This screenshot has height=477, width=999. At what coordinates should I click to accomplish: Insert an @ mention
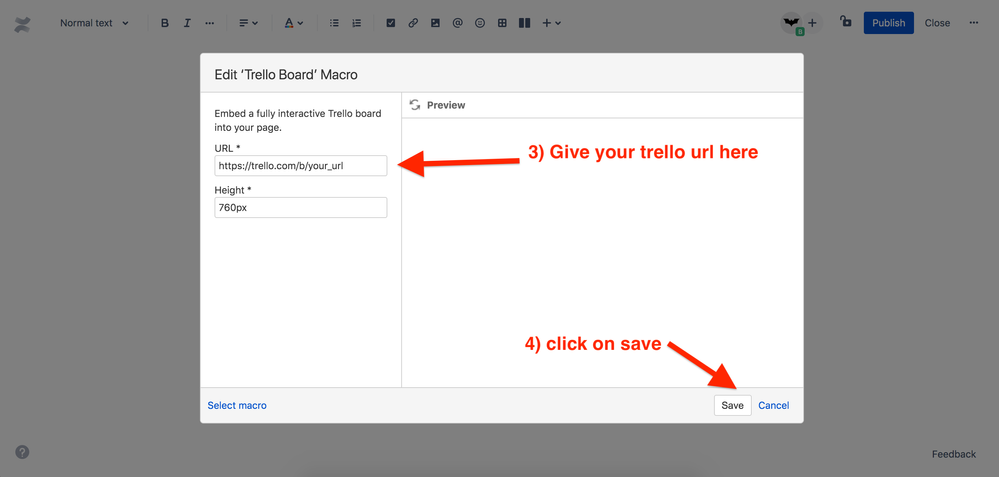[x=457, y=23]
